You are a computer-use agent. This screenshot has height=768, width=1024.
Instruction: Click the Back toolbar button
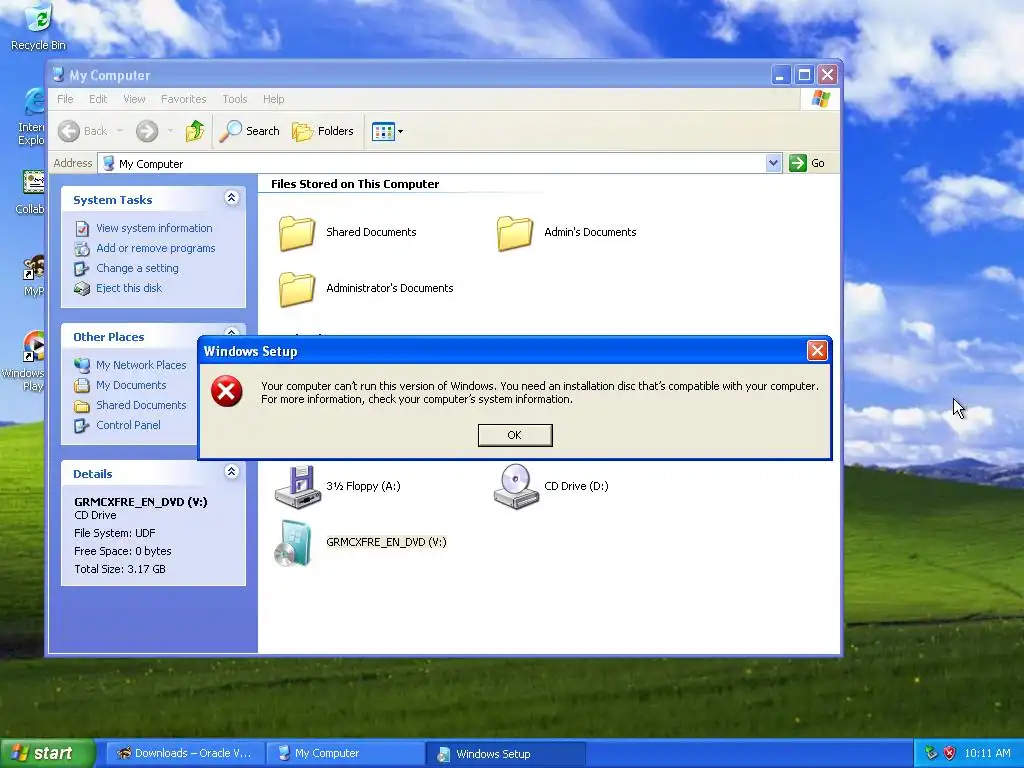point(83,131)
